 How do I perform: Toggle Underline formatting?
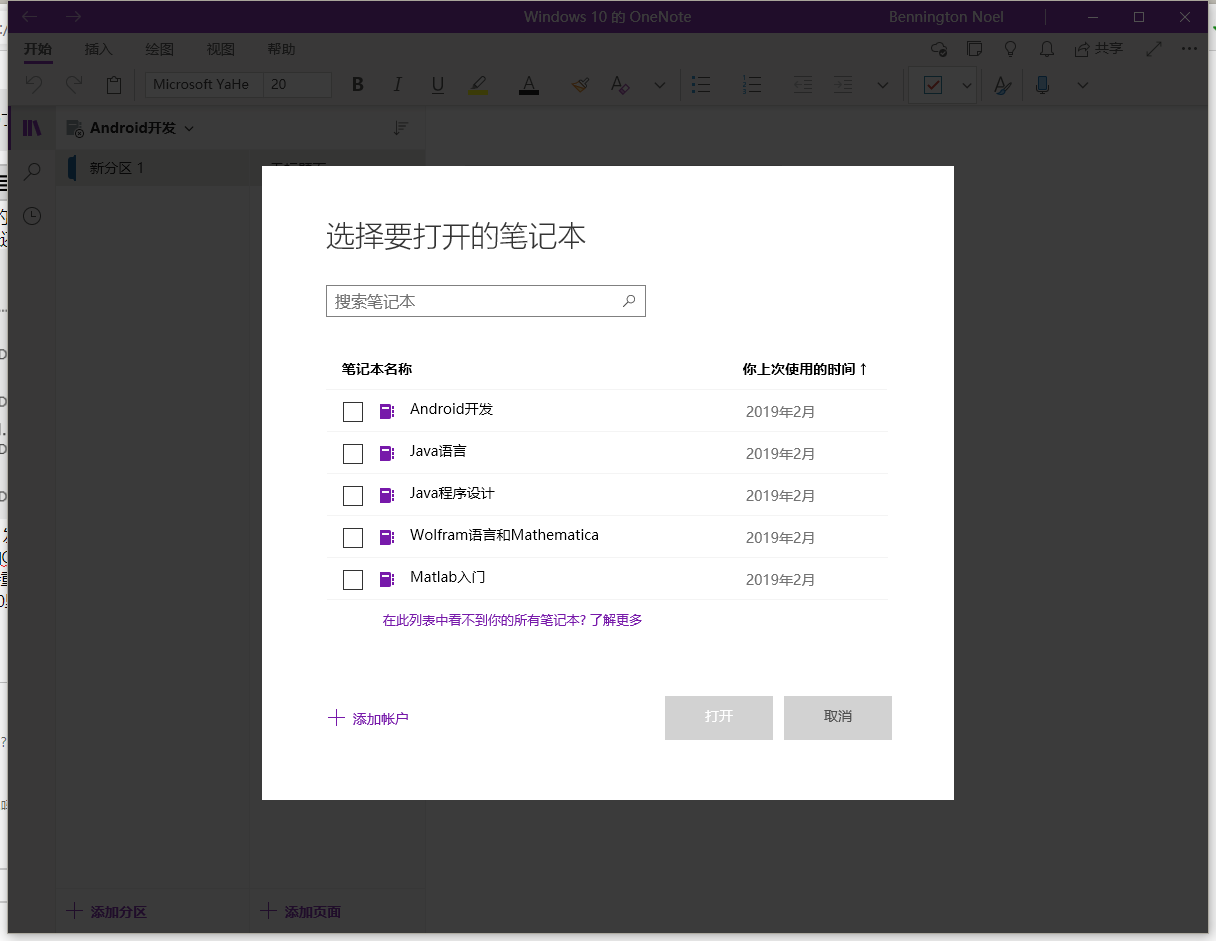click(x=438, y=85)
